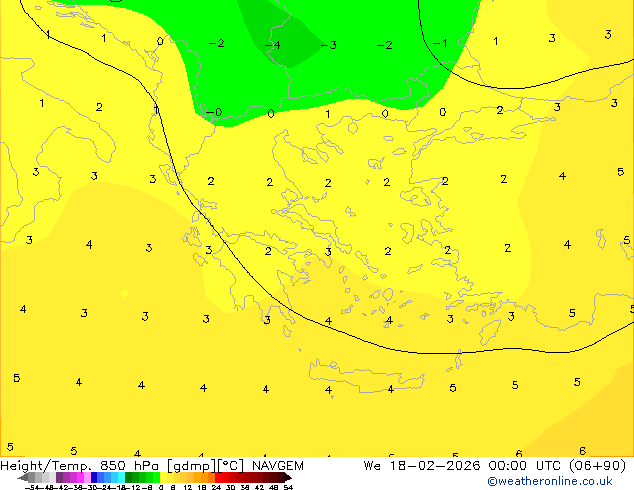
Task: Click the [gdmp] unit label
Action: (x=191, y=466)
